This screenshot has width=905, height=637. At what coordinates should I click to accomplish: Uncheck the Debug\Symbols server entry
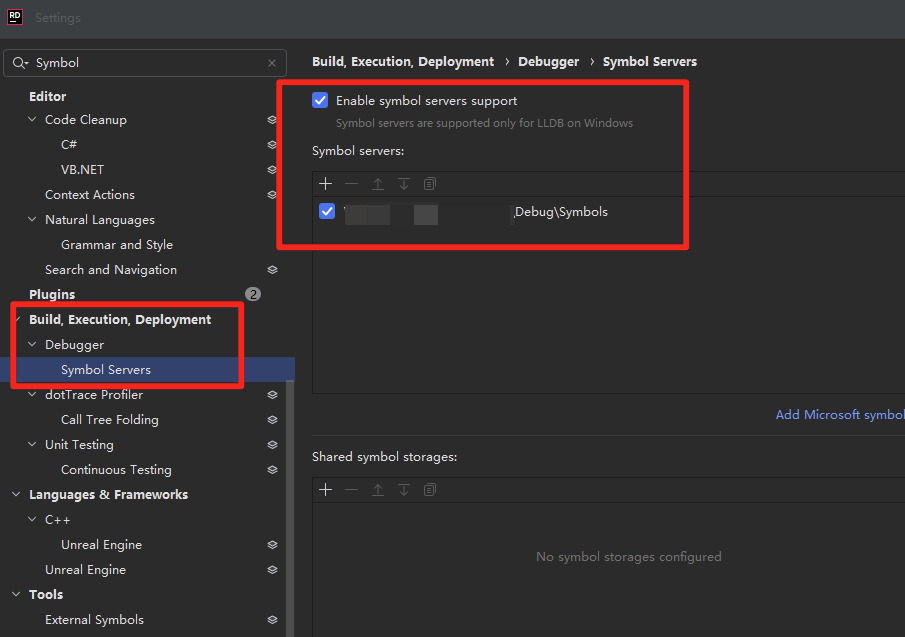(327, 211)
